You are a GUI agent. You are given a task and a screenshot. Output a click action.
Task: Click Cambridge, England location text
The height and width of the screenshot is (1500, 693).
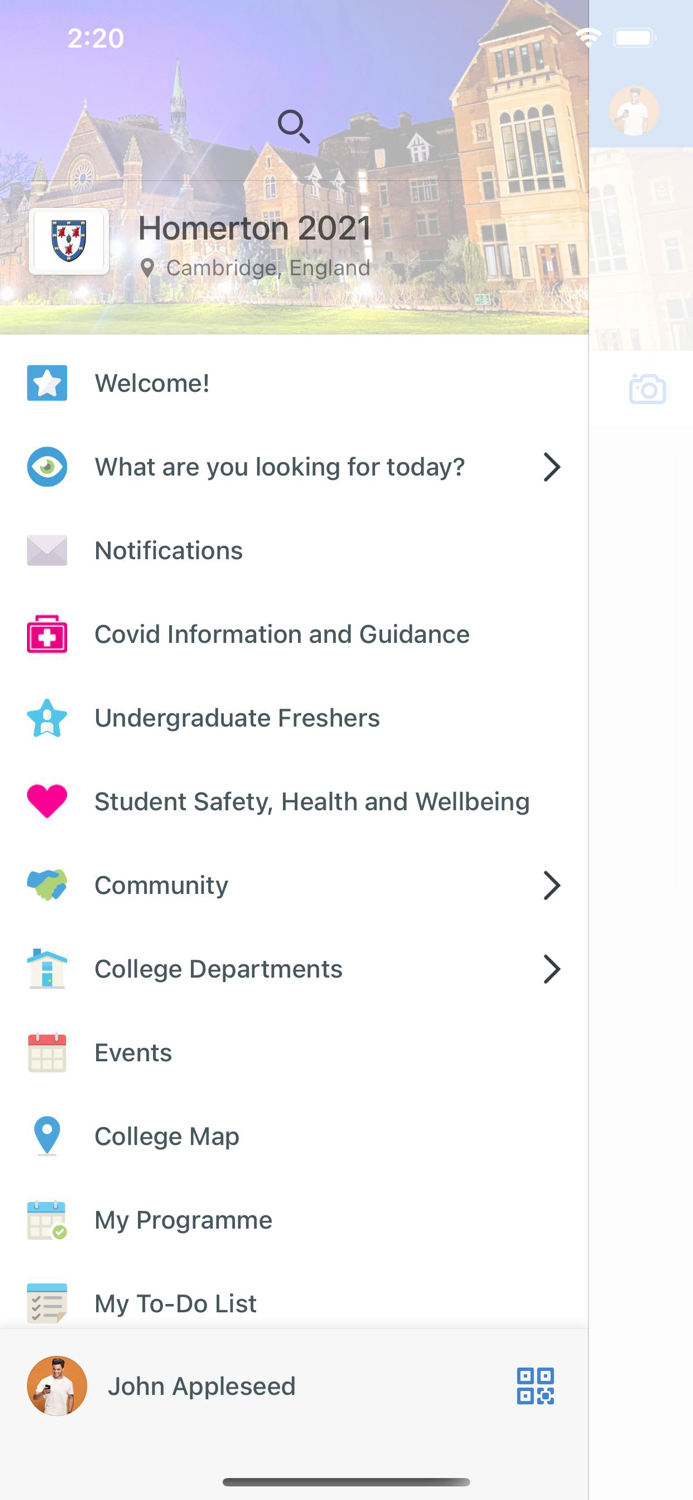tap(268, 268)
